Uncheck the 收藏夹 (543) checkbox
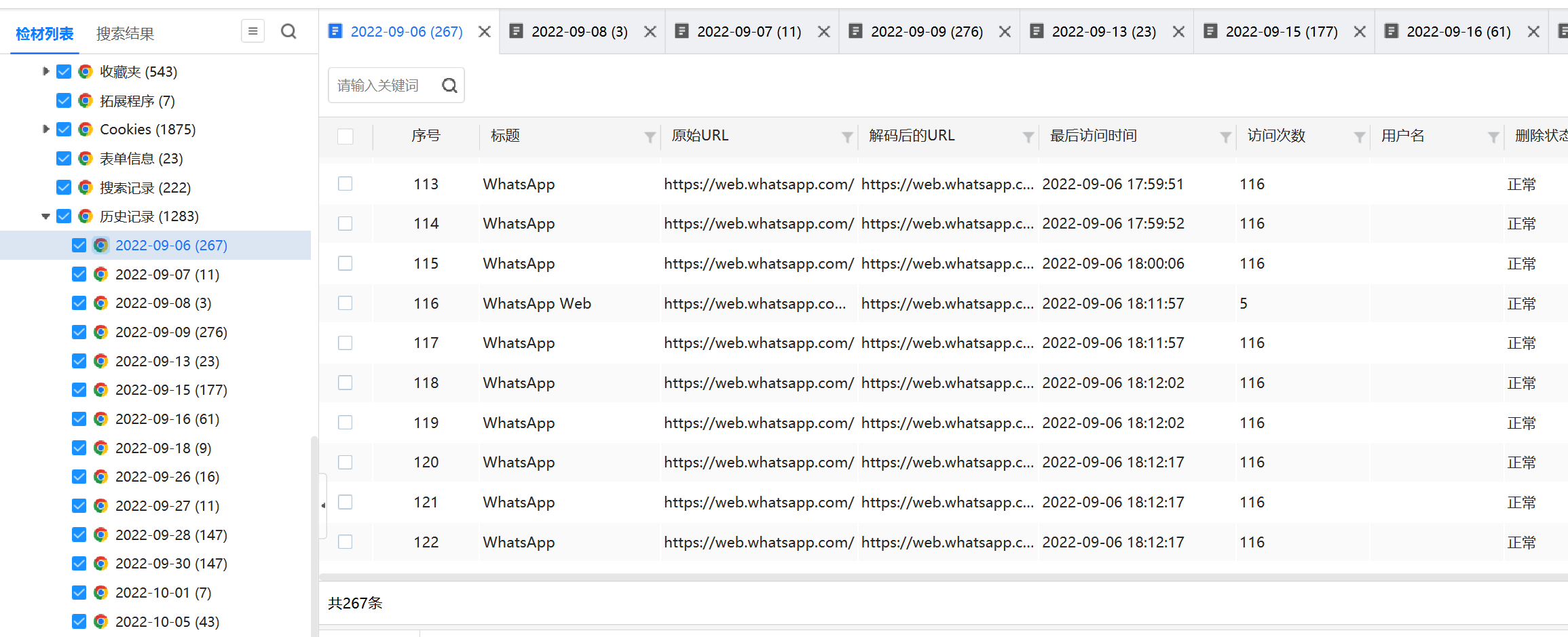Screen dimensions: 1568x637 coord(64,71)
